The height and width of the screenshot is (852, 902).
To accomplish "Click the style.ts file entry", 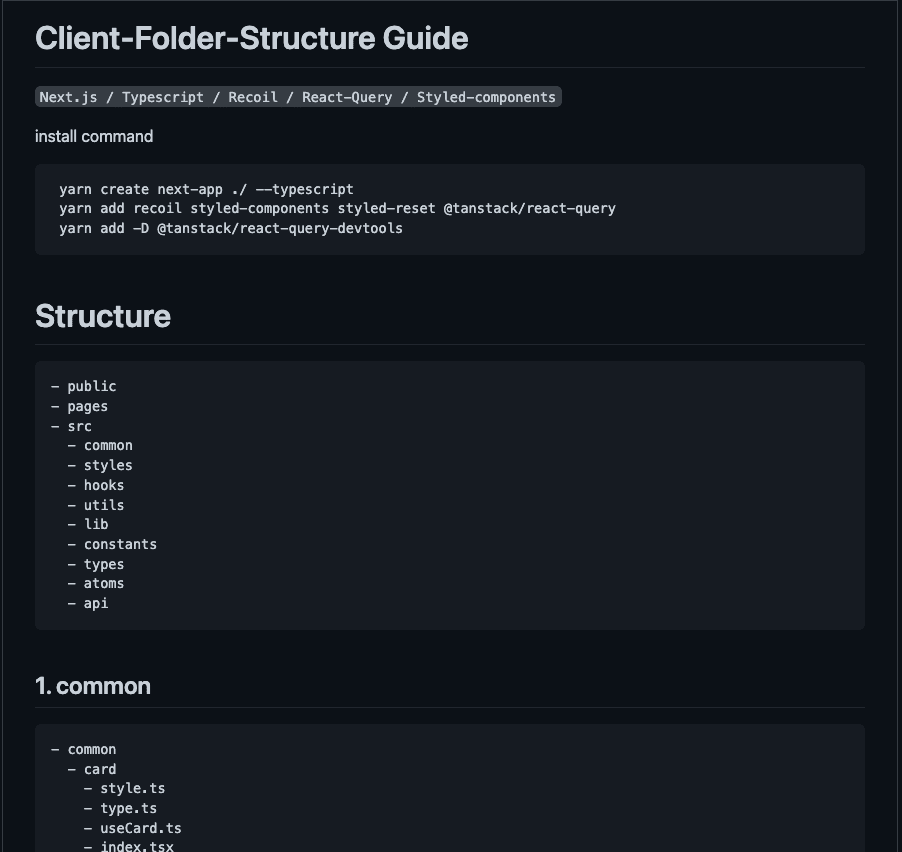I will [132, 788].
